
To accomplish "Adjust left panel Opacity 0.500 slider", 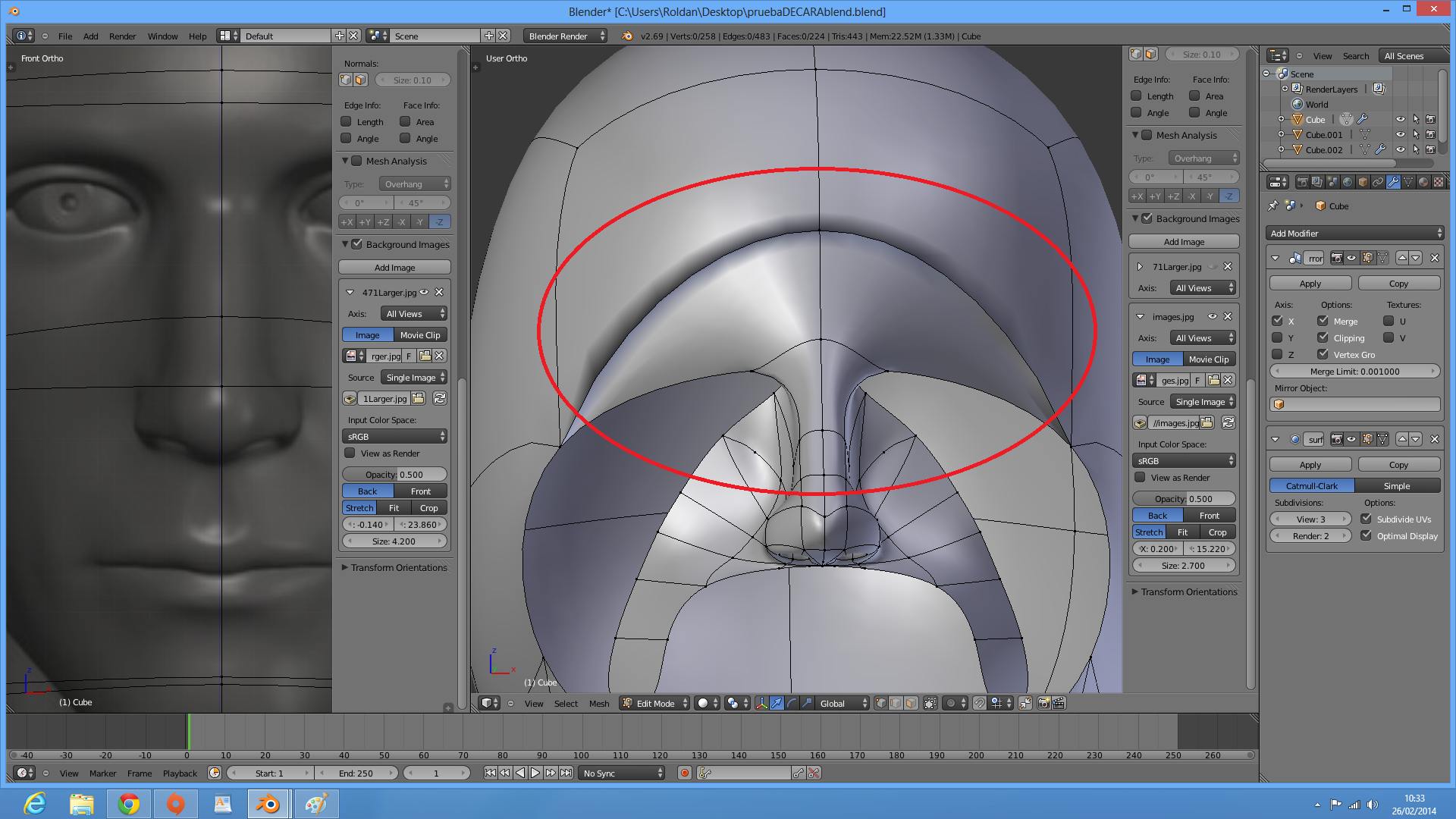I will 394,474.
